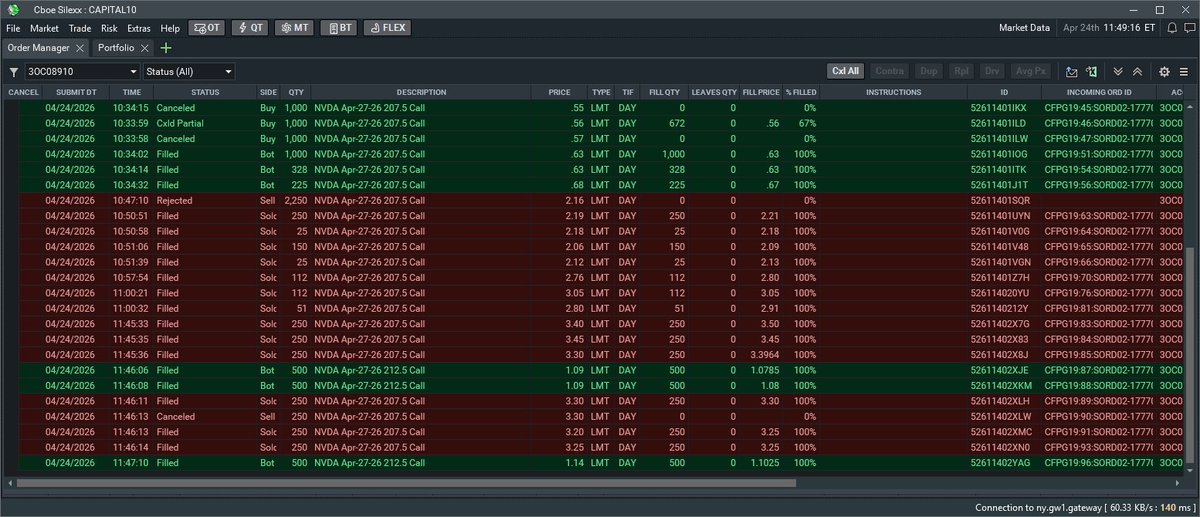1200x517 pixels.
Task: Add a new tab with the green plus
Action: coord(166,48)
